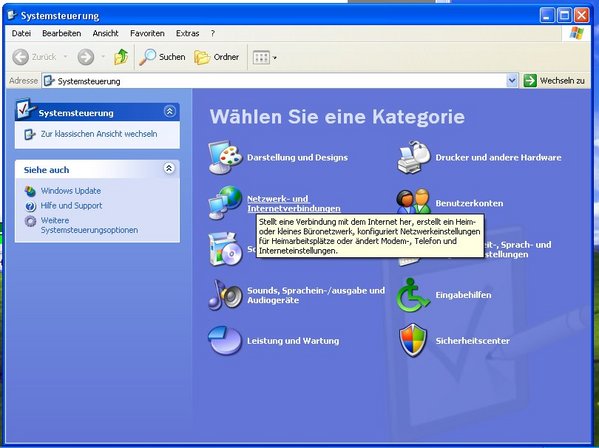
Task: Open dropdown arrow next to Zurück
Action: click(65, 57)
